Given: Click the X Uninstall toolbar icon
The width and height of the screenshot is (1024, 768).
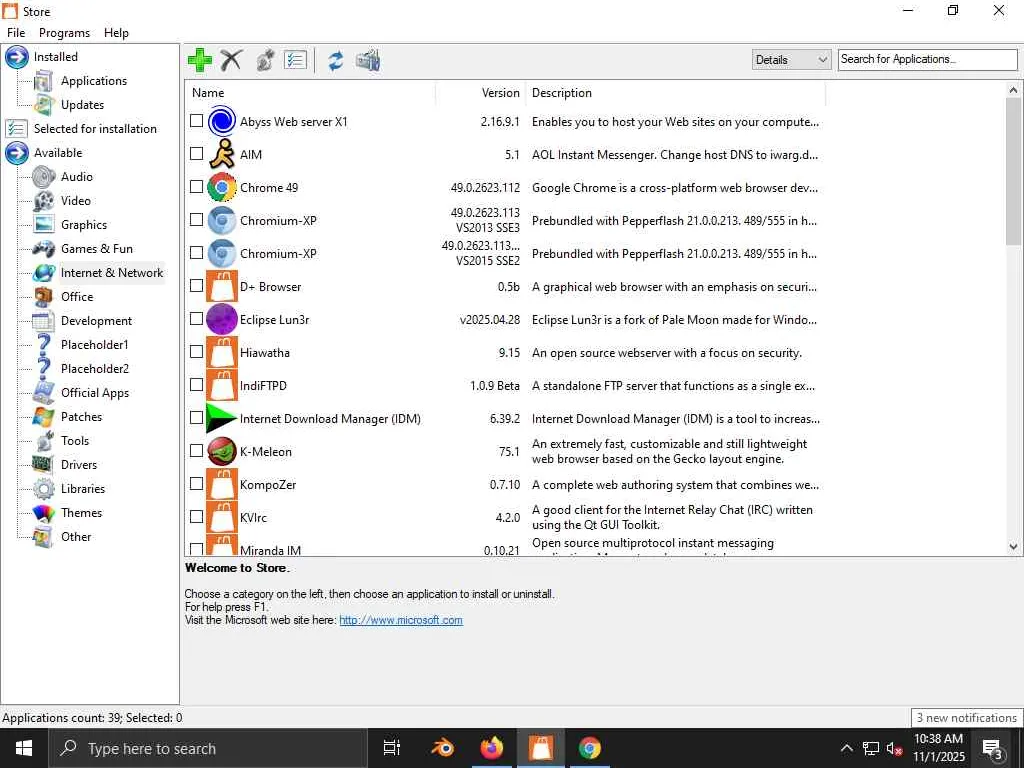Looking at the screenshot, I should pyautogui.click(x=231, y=60).
